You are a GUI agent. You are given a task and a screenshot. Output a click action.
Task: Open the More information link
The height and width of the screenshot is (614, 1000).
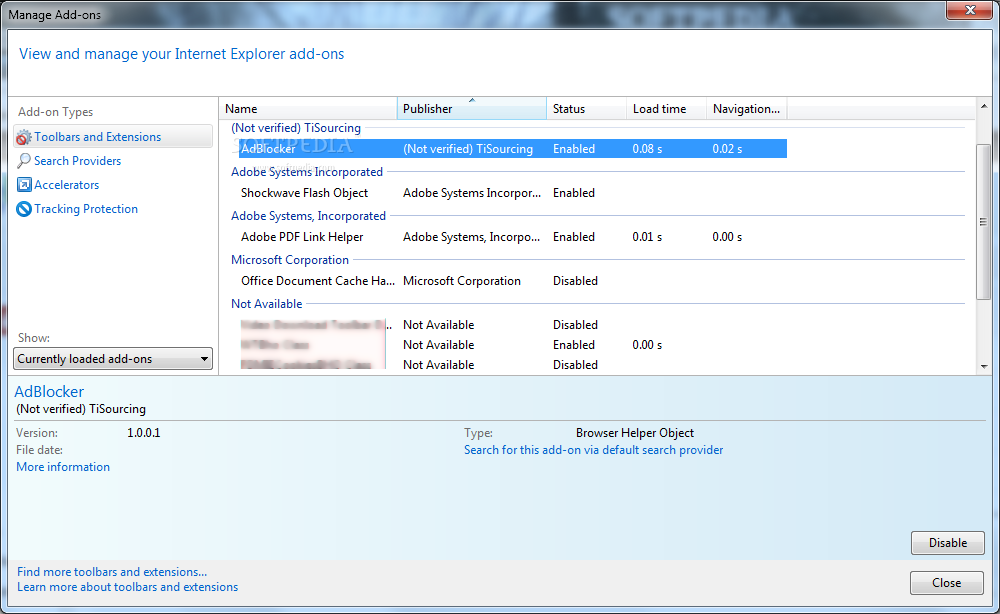pos(63,467)
